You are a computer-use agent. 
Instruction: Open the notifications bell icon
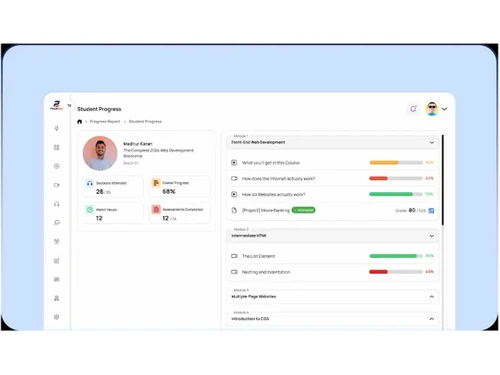[x=413, y=109]
